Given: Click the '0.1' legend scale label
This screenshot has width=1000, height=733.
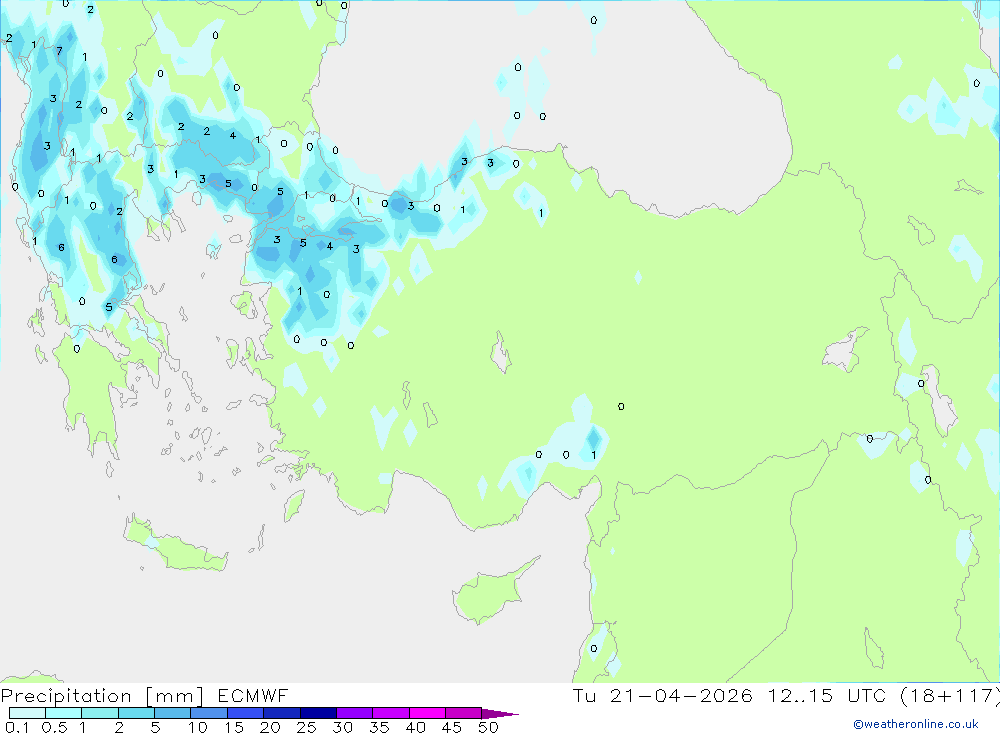Looking at the screenshot, I should (x=17, y=727).
